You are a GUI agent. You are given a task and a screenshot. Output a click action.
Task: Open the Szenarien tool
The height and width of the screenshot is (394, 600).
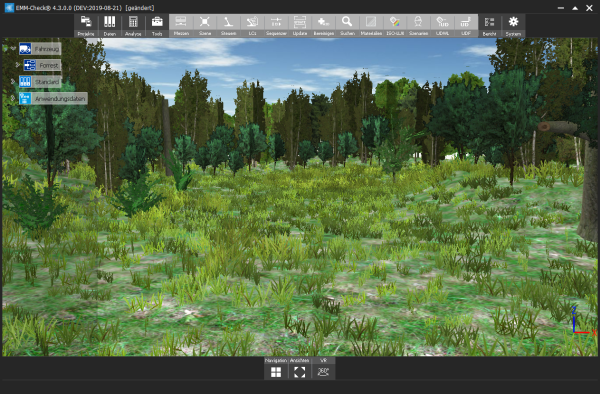(418, 26)
